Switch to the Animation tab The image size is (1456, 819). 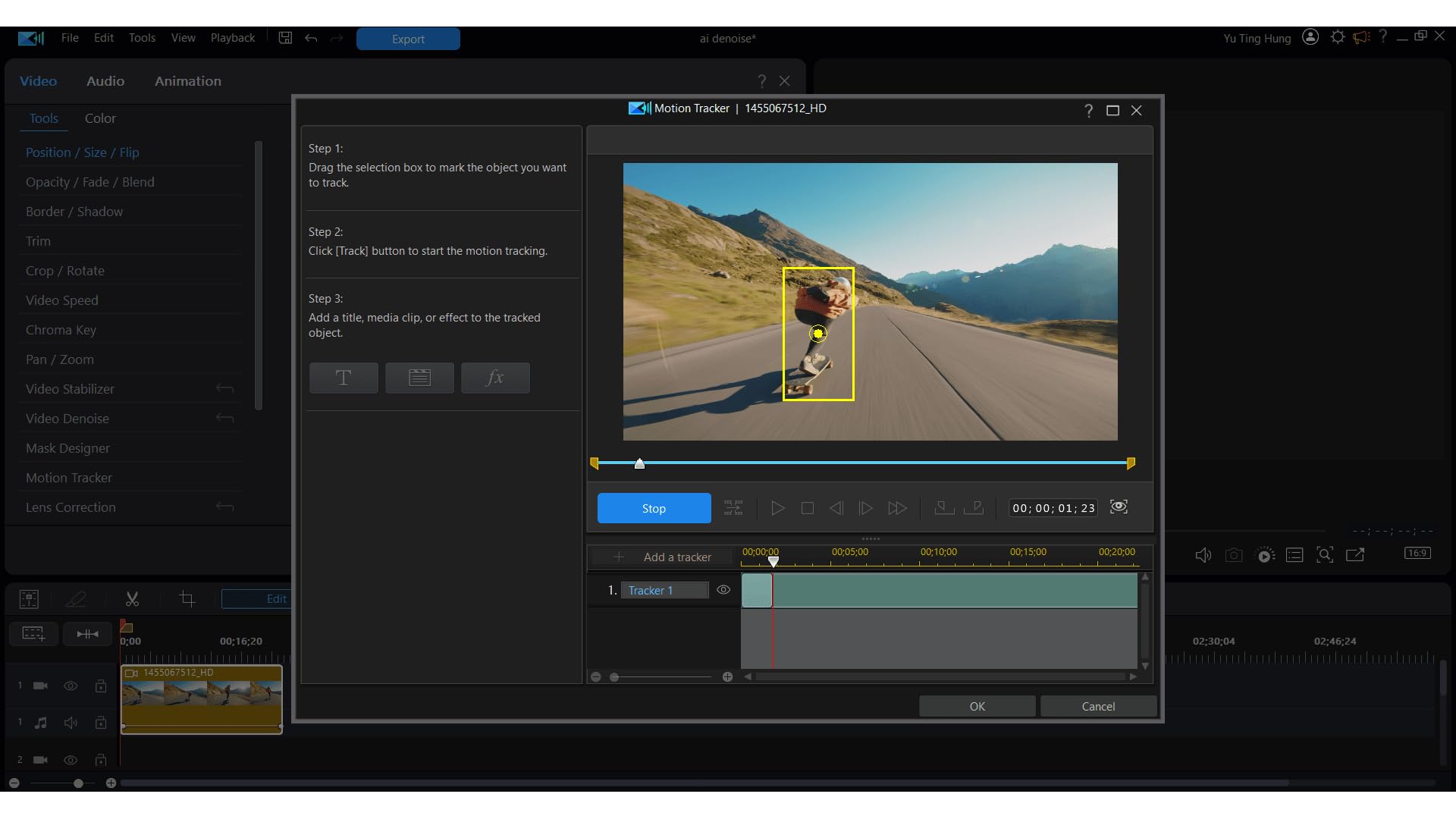coord(188,81)
